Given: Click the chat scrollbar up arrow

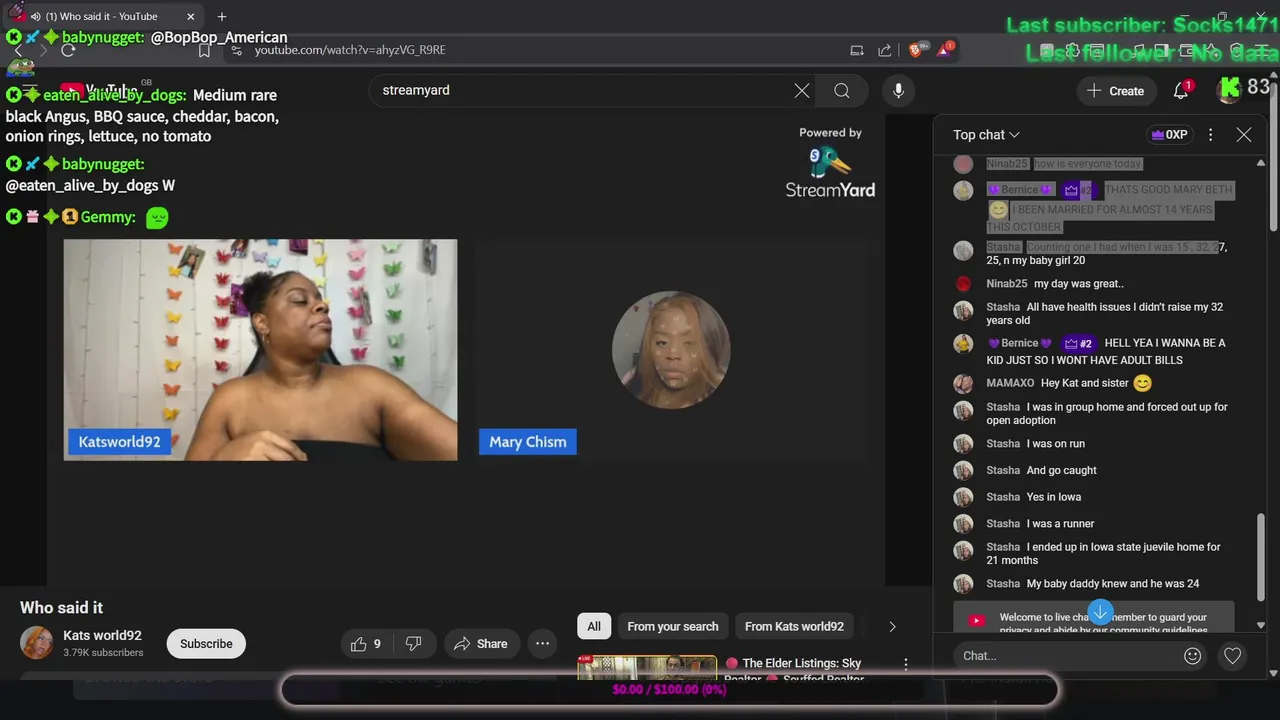Looking at the screenshot, I should click(x=1261, y=163).
